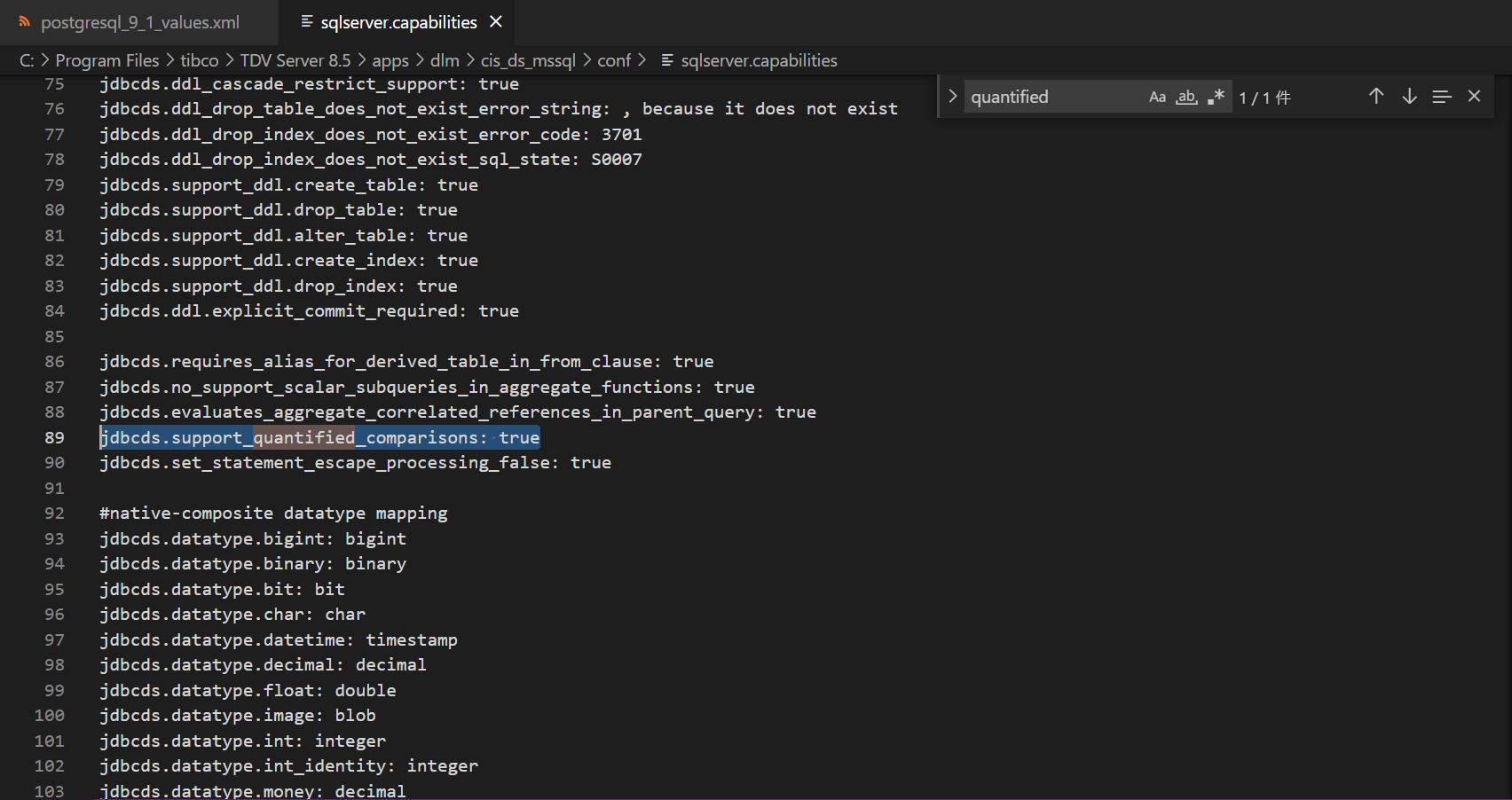
Task: Click the highlighted word quantified on line 89
Action: point(304,437)
